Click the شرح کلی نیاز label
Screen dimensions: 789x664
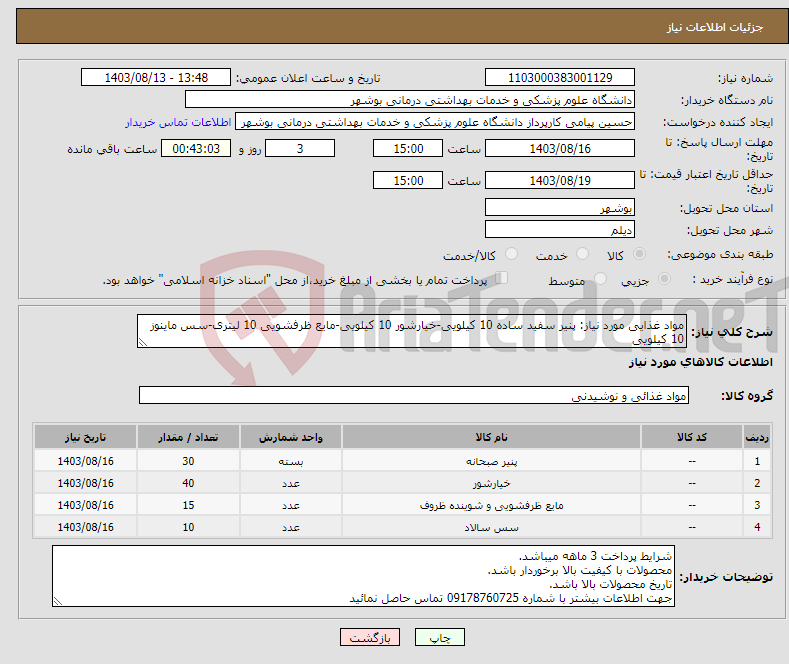(x=732, y=332)
